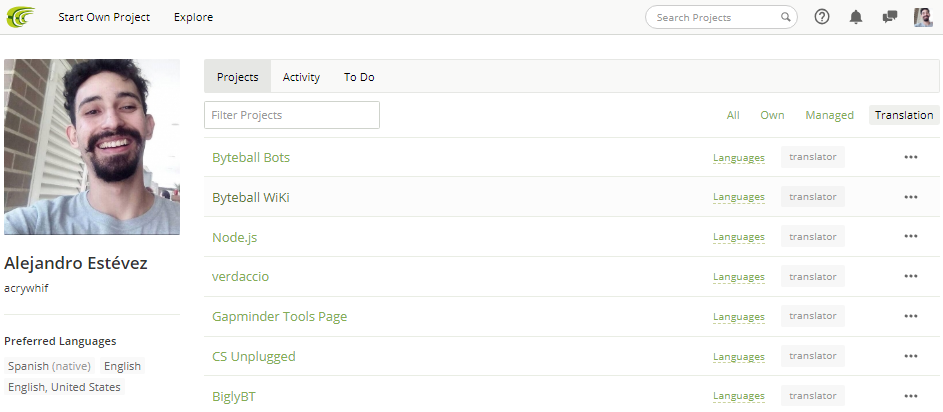Expand Languages dropdown for verdaccio

738,277
